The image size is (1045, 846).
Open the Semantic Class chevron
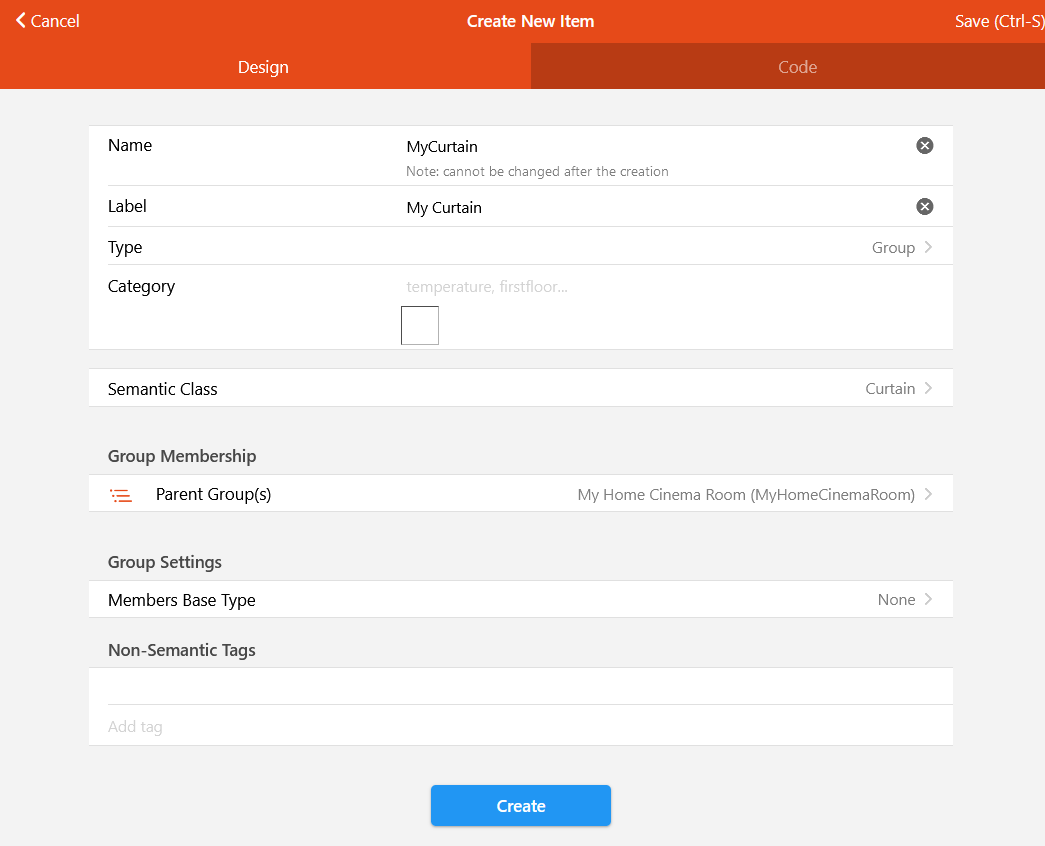click(929, 389)
